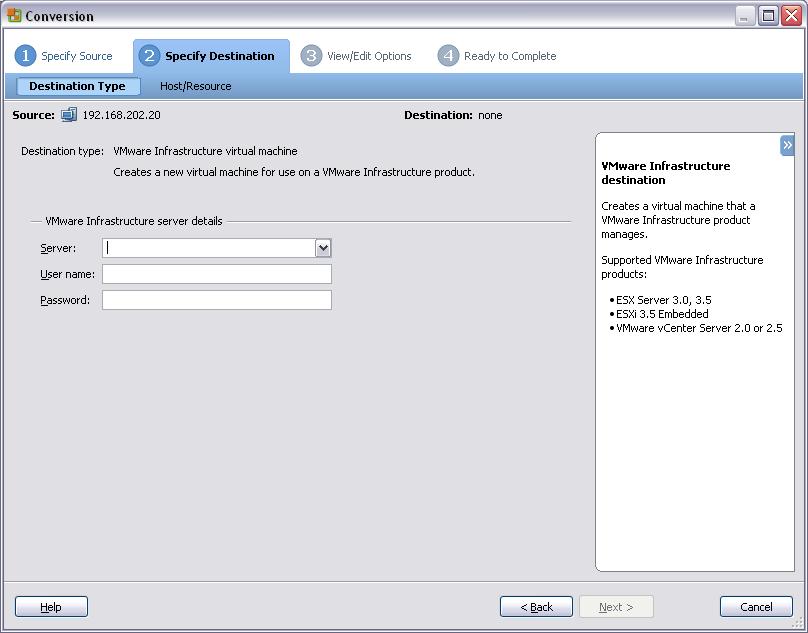Go to Ready to Complete step
The width and height of the screenshot is (808, 633).
(498, 56)
